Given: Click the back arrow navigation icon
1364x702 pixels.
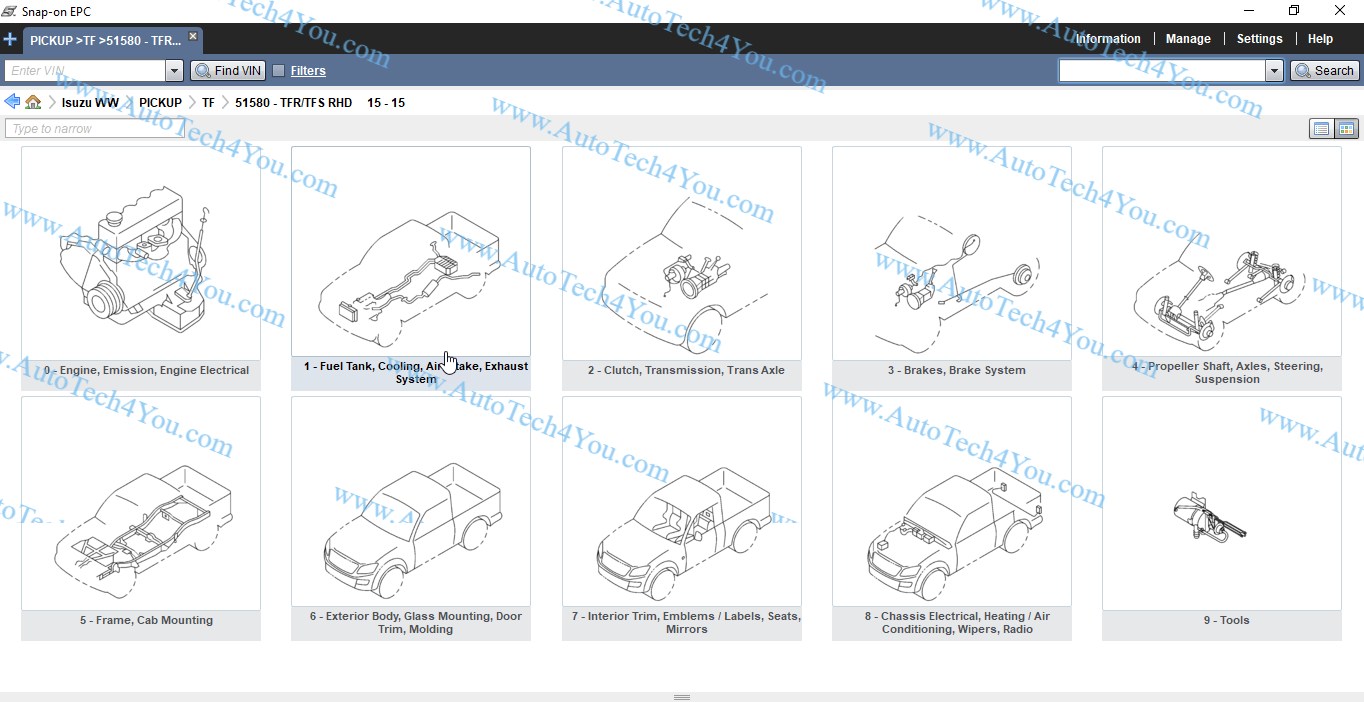Looking at the screenshot, I should [x=12, y=102].
